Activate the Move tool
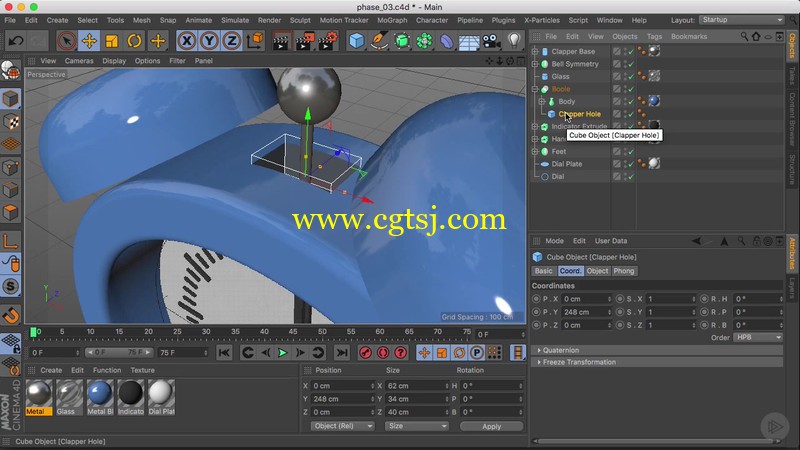Screen dimensions: 800x450 89,40
